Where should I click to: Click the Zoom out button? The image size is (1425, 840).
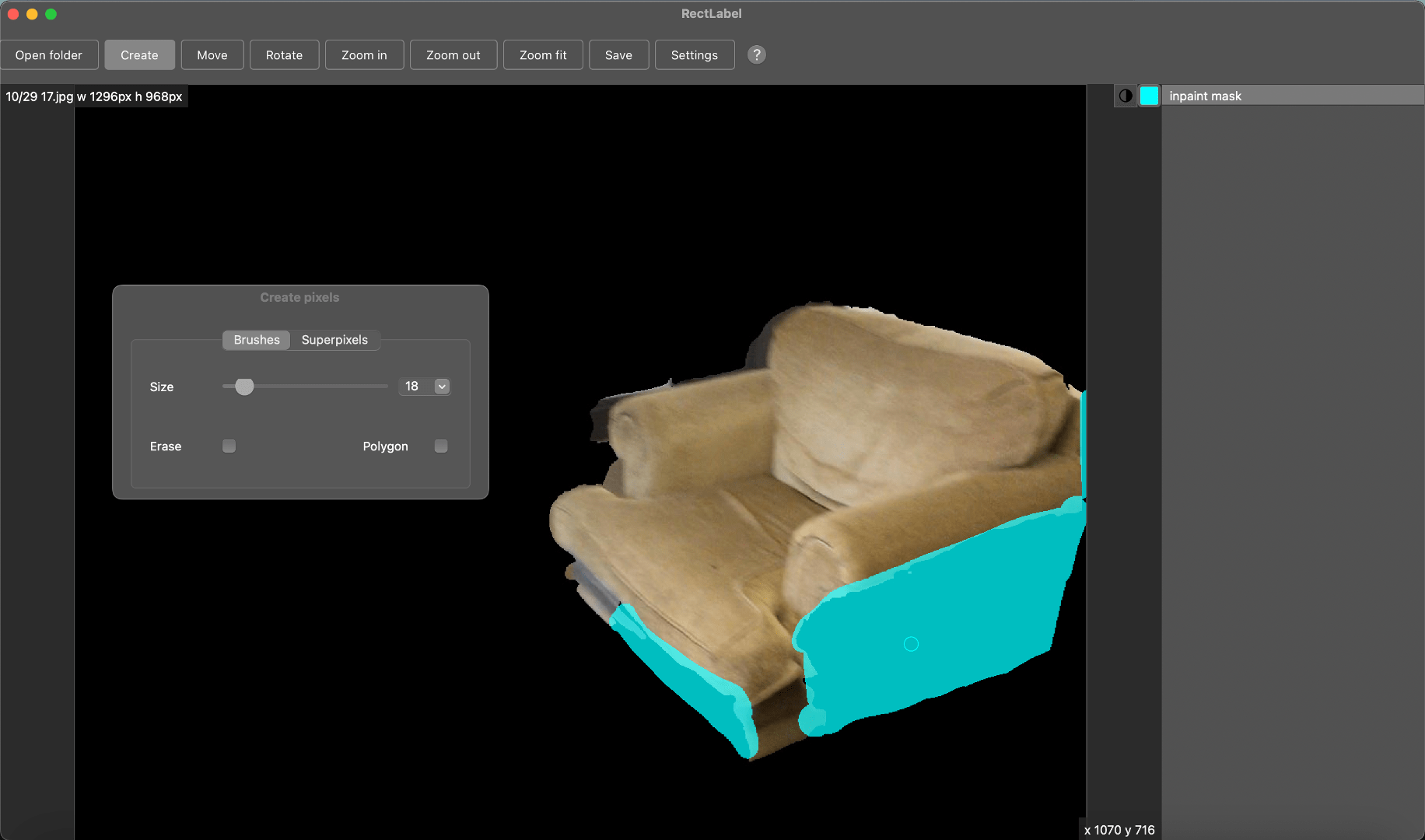[x=453, y=55]
